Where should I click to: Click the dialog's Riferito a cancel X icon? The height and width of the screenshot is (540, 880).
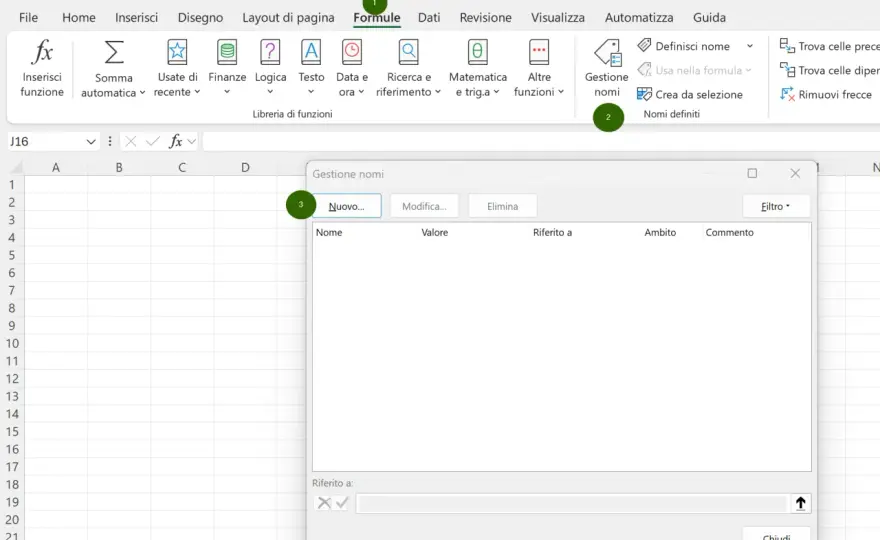324,503
